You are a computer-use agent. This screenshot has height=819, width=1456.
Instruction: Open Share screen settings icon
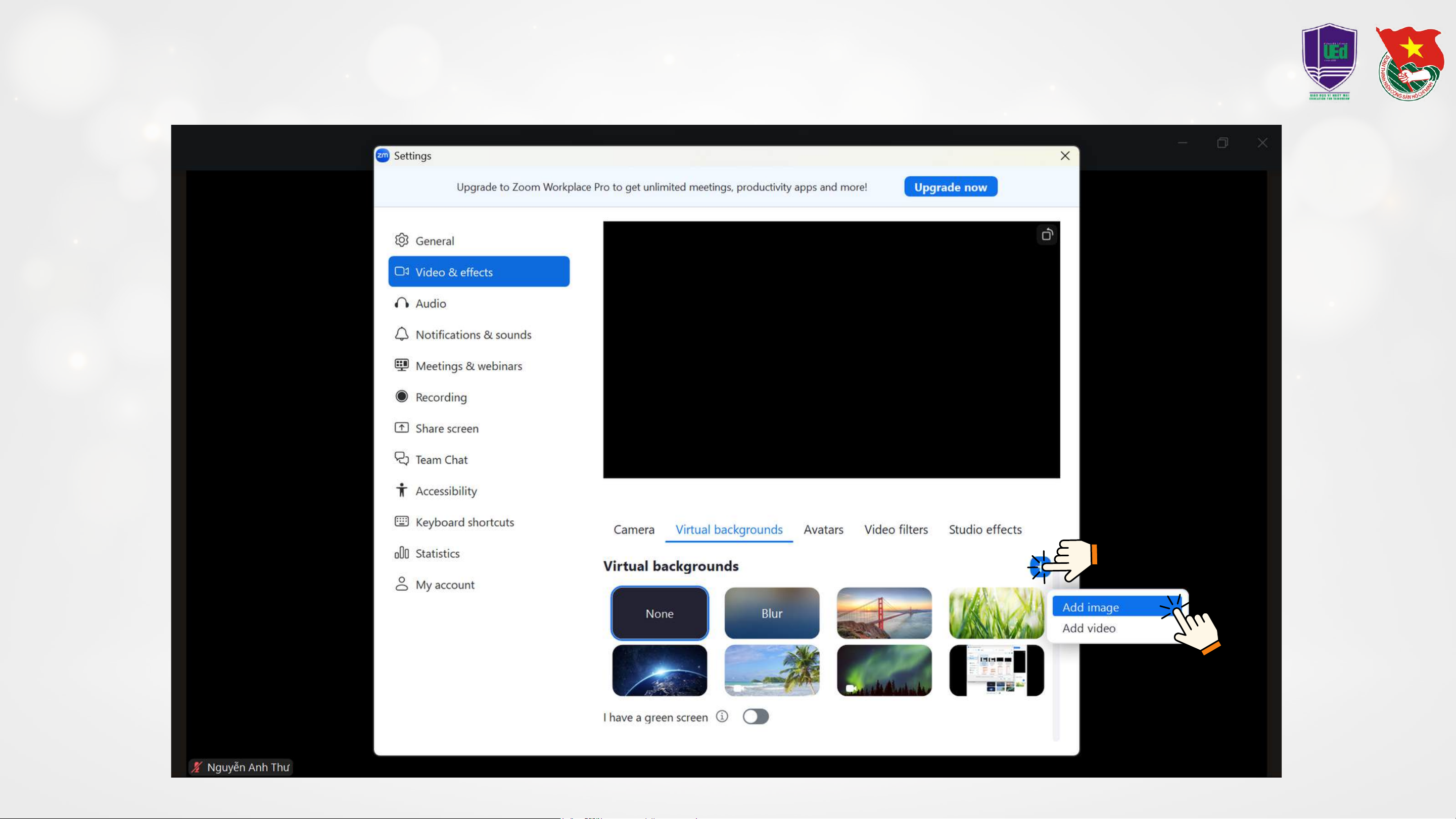click(401, 428)
